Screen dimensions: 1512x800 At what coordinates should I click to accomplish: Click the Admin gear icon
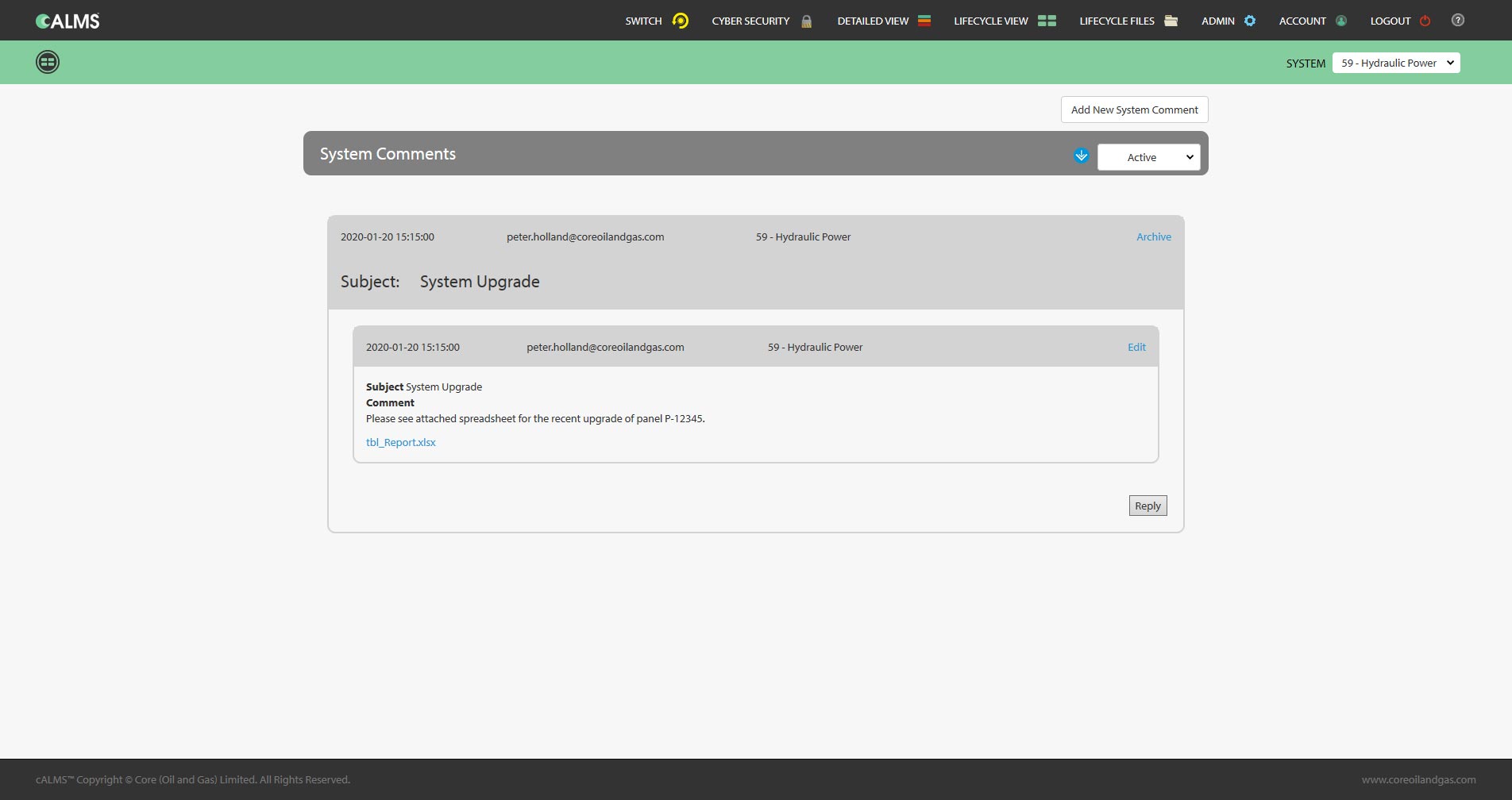[x=1250, y=21]
